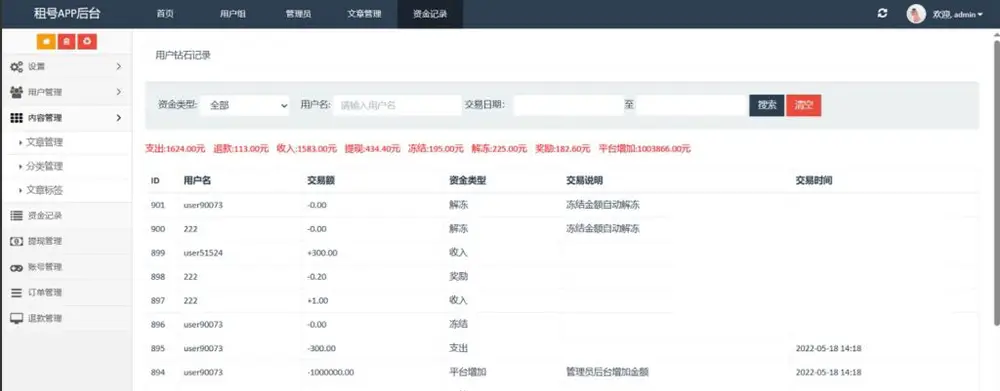The width and height of the screenshot is (1000, 391).
Task: Click the 资金类型 column header
Action: 467,181
